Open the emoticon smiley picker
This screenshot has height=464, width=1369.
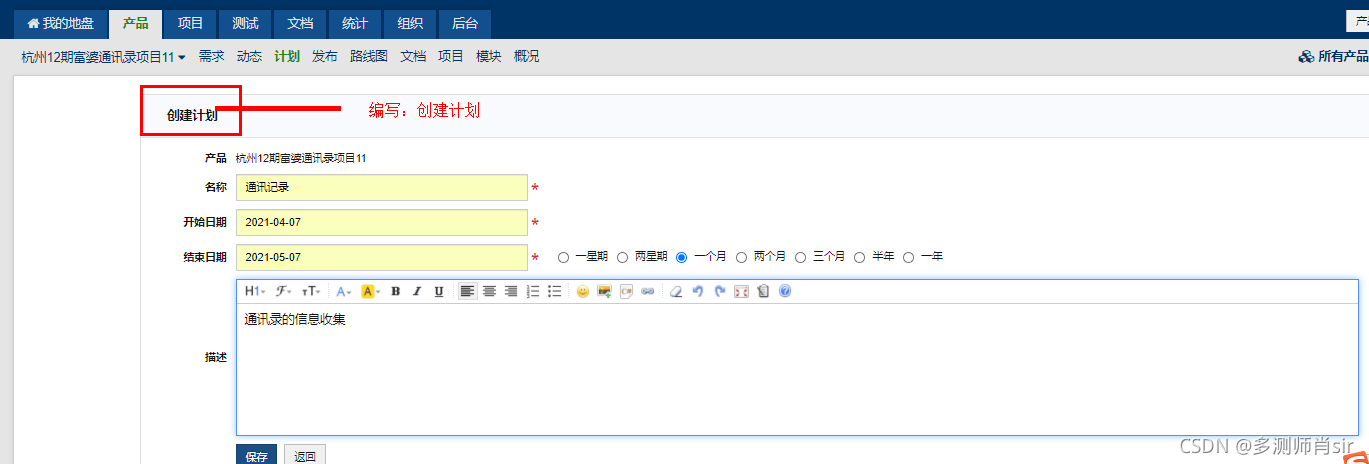click(583, 291)
